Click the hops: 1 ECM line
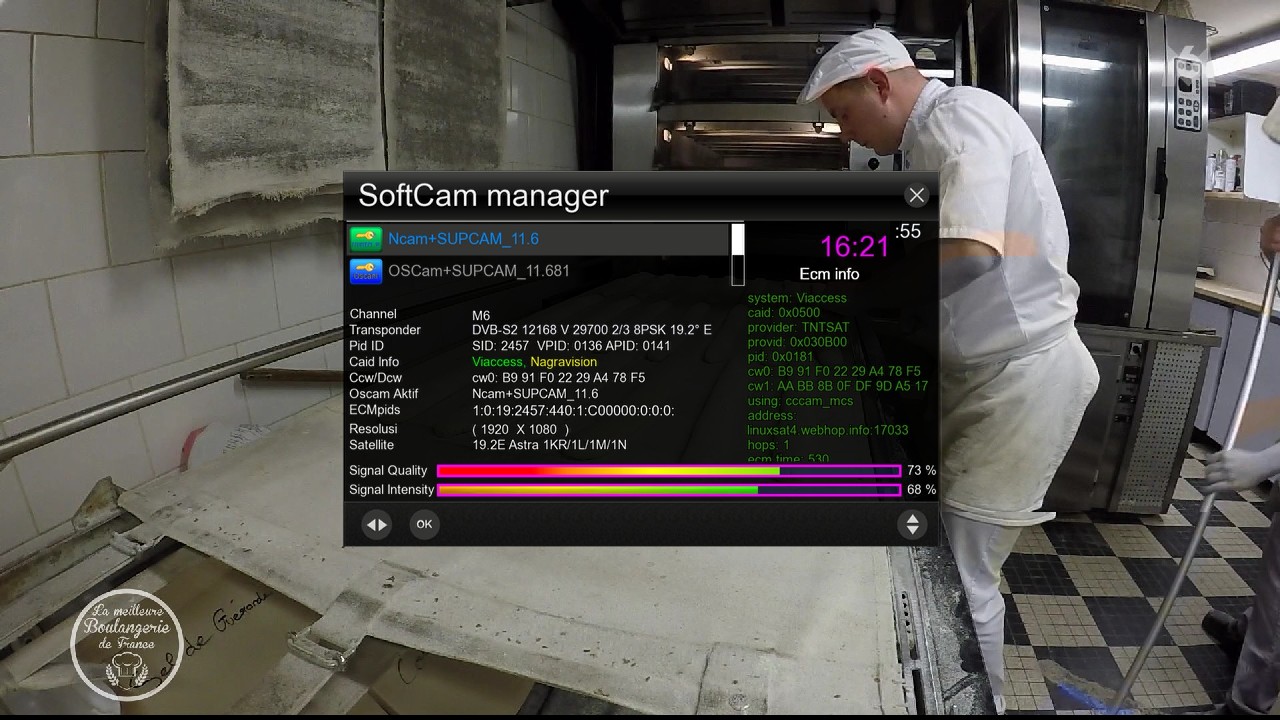 point(768,445)
